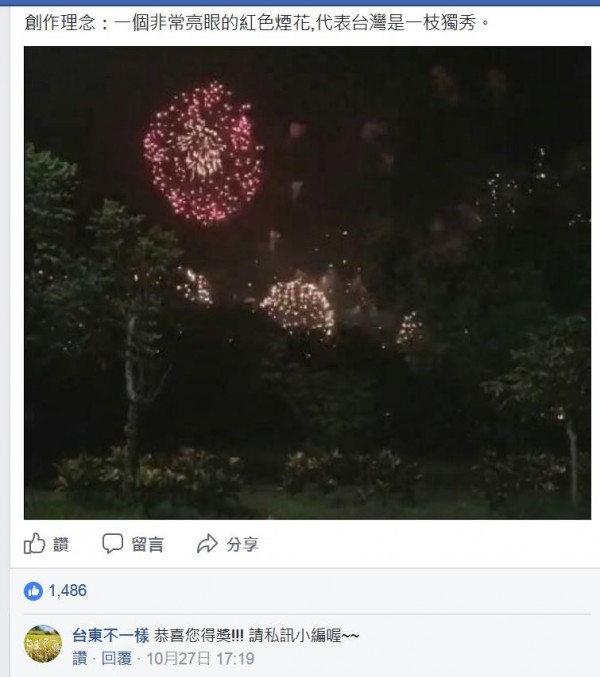
Task: Like the comment by 台東不一樣
Action: click(x=79, y=658)
